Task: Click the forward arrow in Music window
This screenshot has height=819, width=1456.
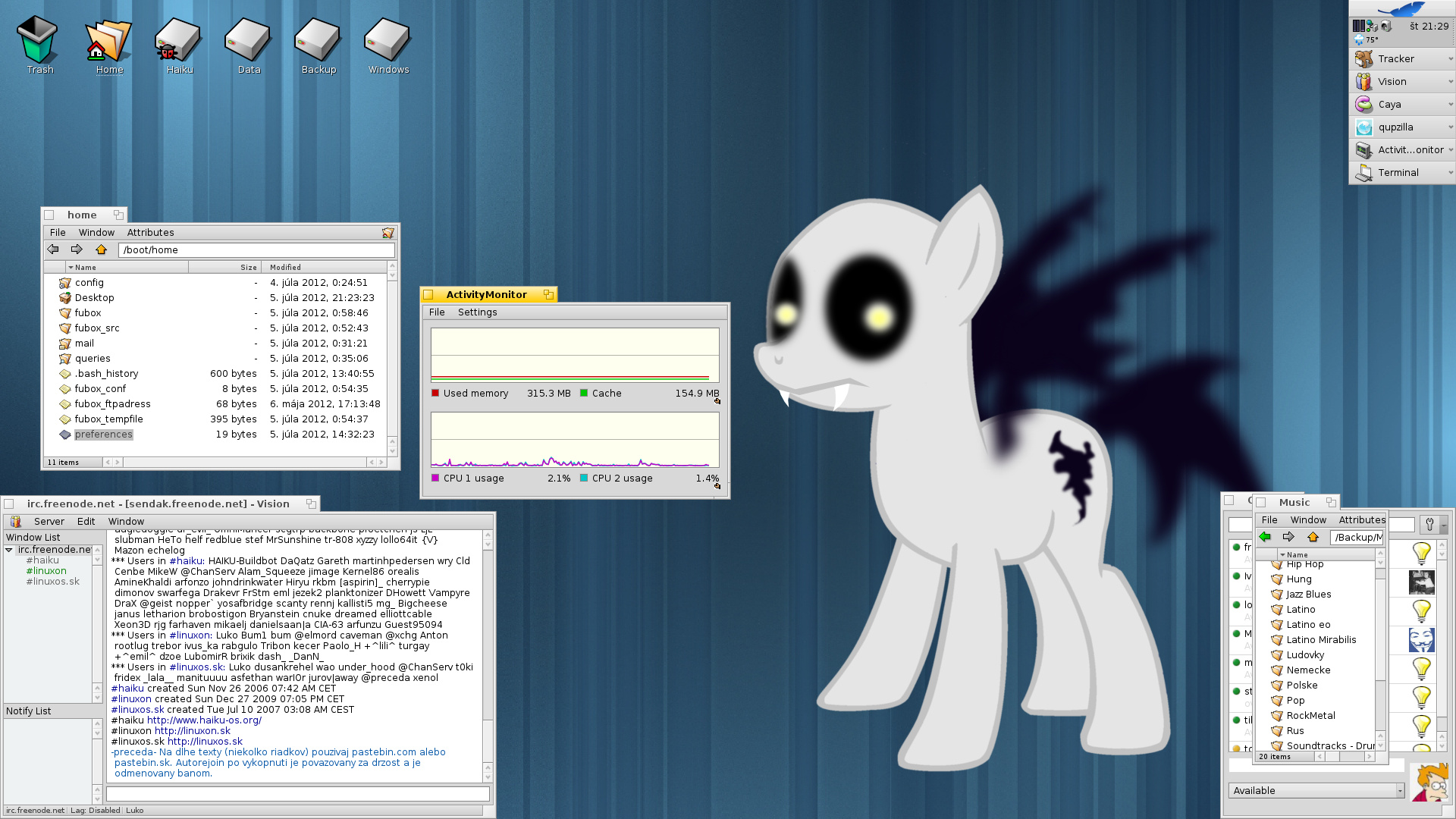Action: click(x=1288, y=537)
